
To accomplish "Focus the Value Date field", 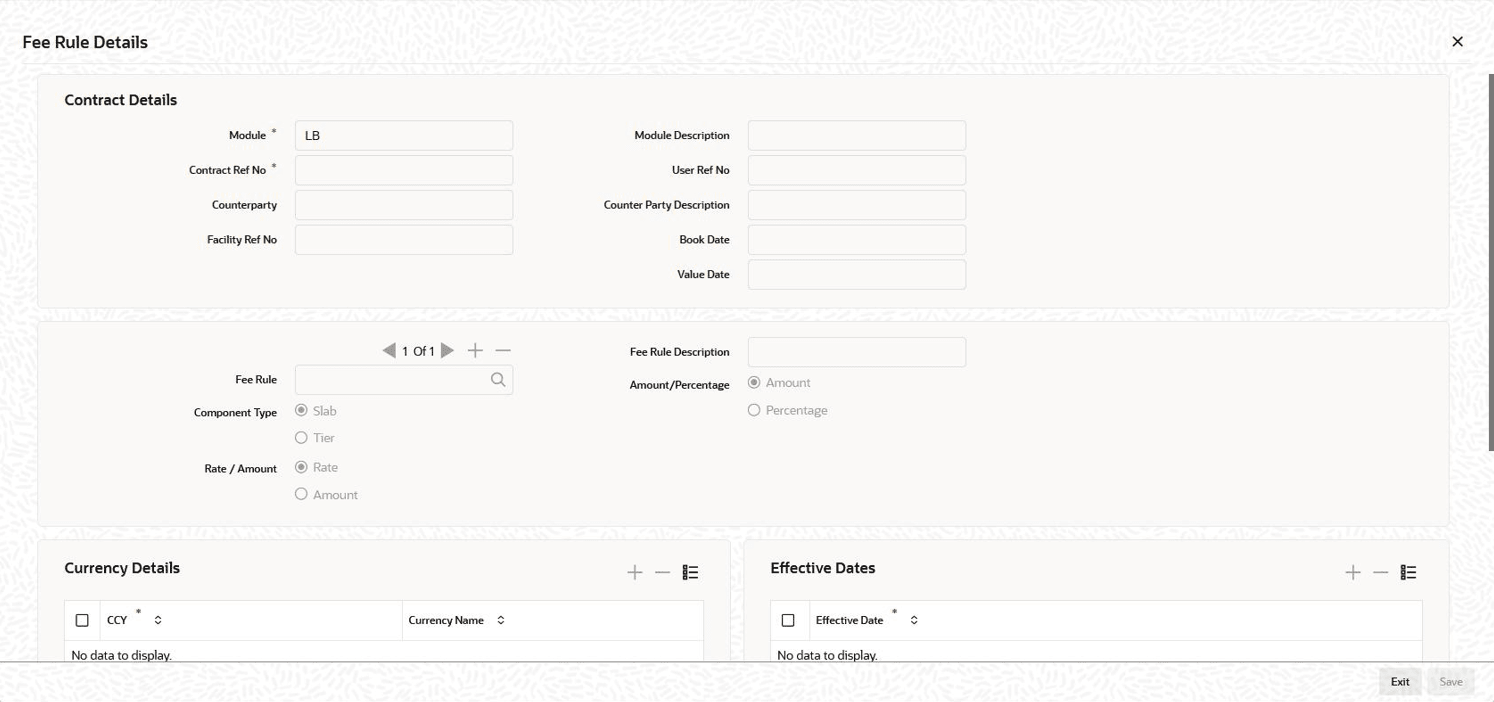I will click(x=857, y=275).
